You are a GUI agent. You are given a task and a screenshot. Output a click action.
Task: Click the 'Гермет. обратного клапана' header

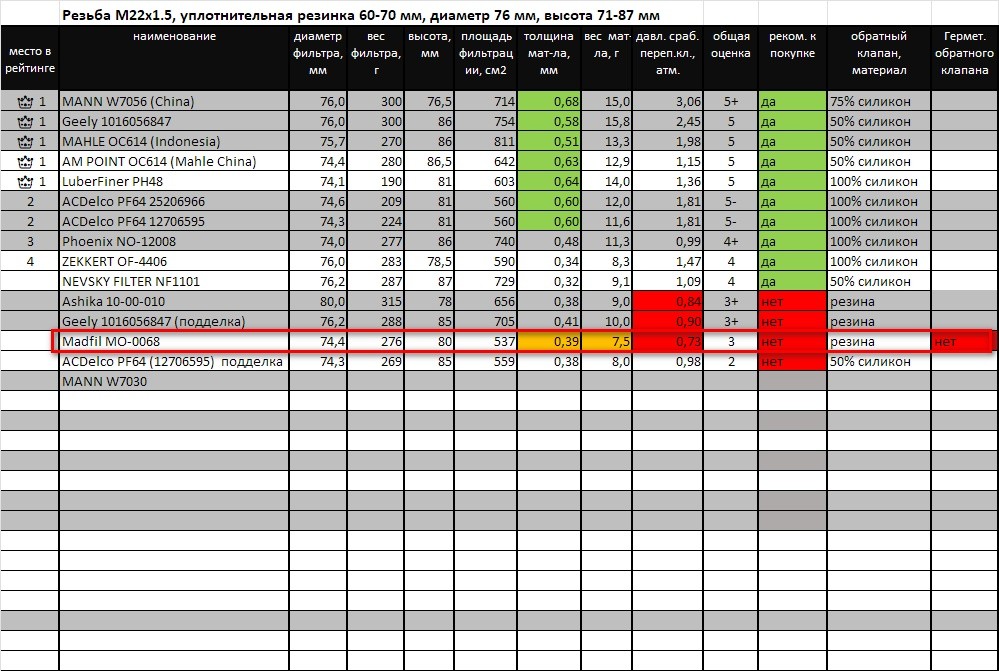coord(964,53)
